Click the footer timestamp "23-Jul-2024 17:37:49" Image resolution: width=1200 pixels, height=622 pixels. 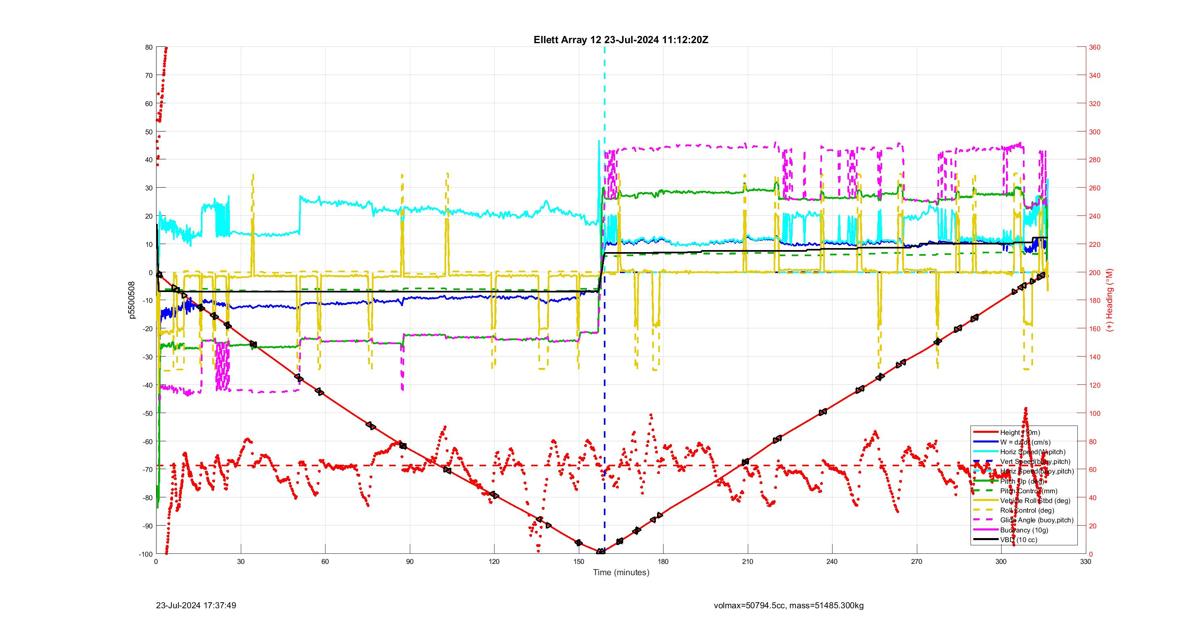(x=196, y=605)
